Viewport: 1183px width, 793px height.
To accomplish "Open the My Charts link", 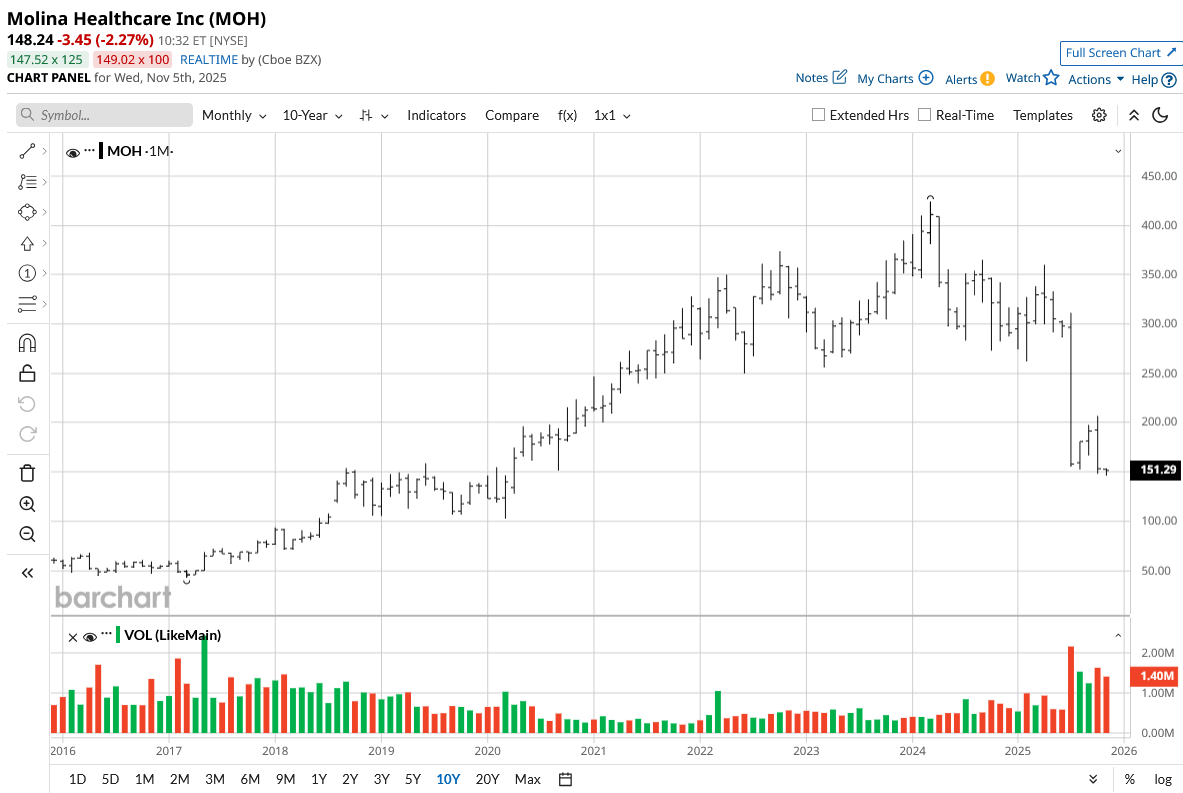I will [895, 78].
